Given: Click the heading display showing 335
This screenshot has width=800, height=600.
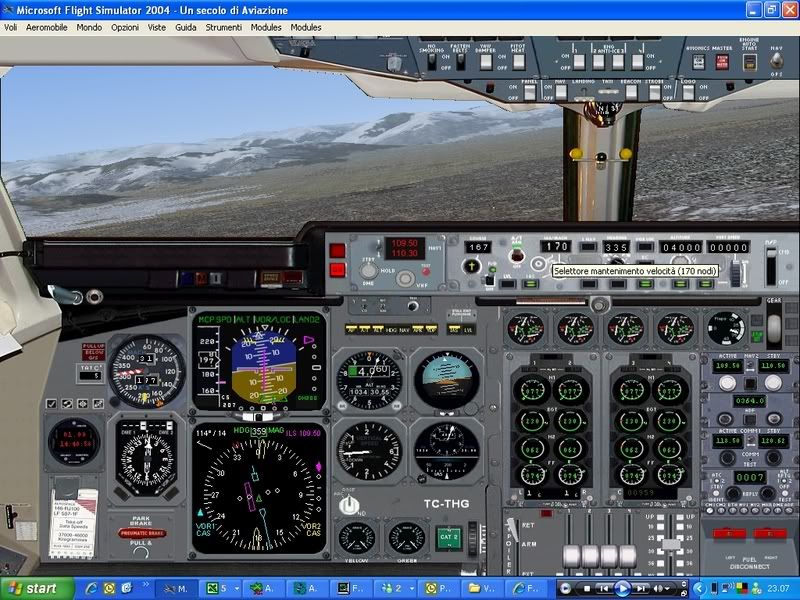Looking at the screenshot, I should (x=616, y=247).
